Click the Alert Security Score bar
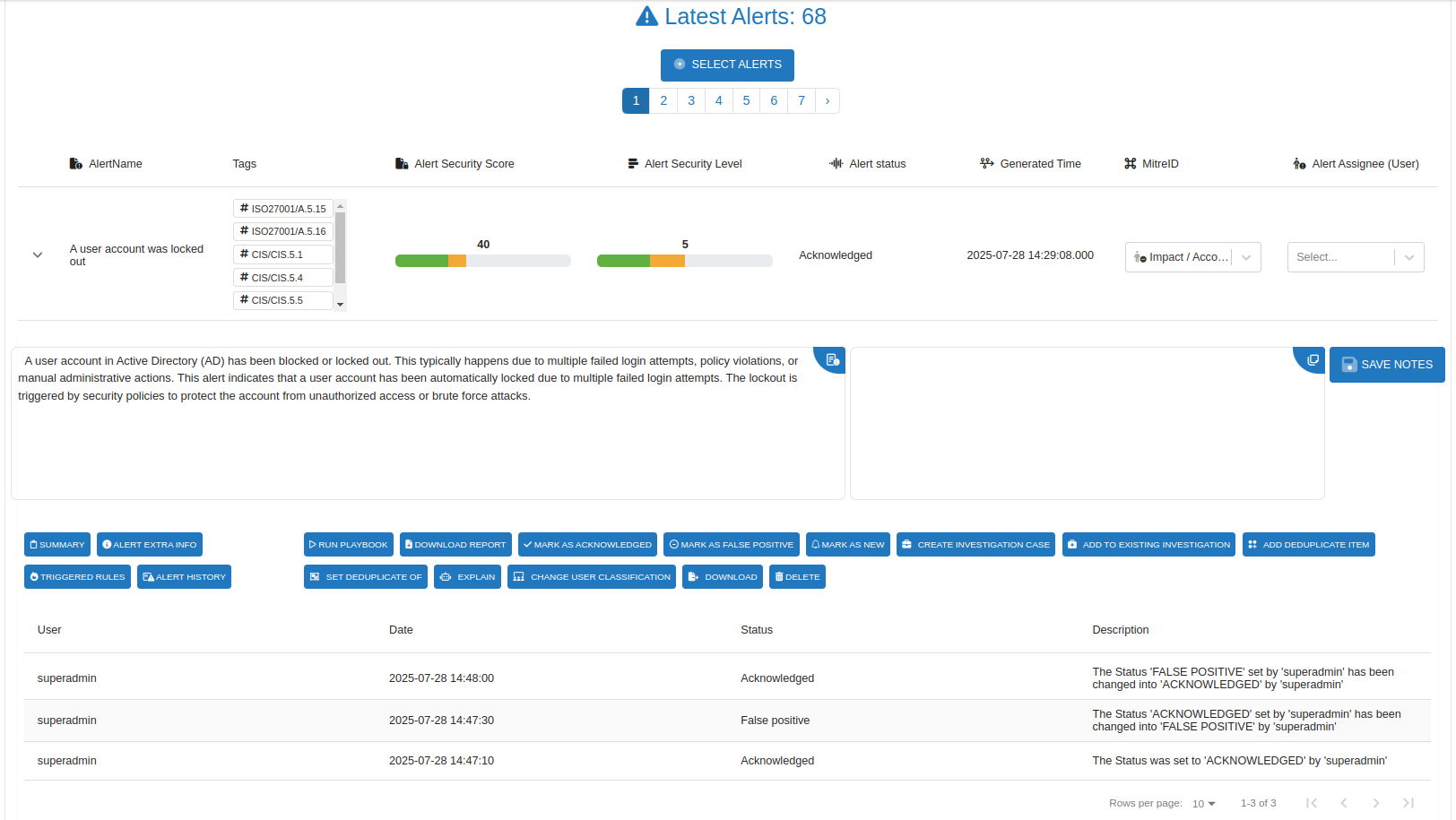1456x820 pixels. 482,261
